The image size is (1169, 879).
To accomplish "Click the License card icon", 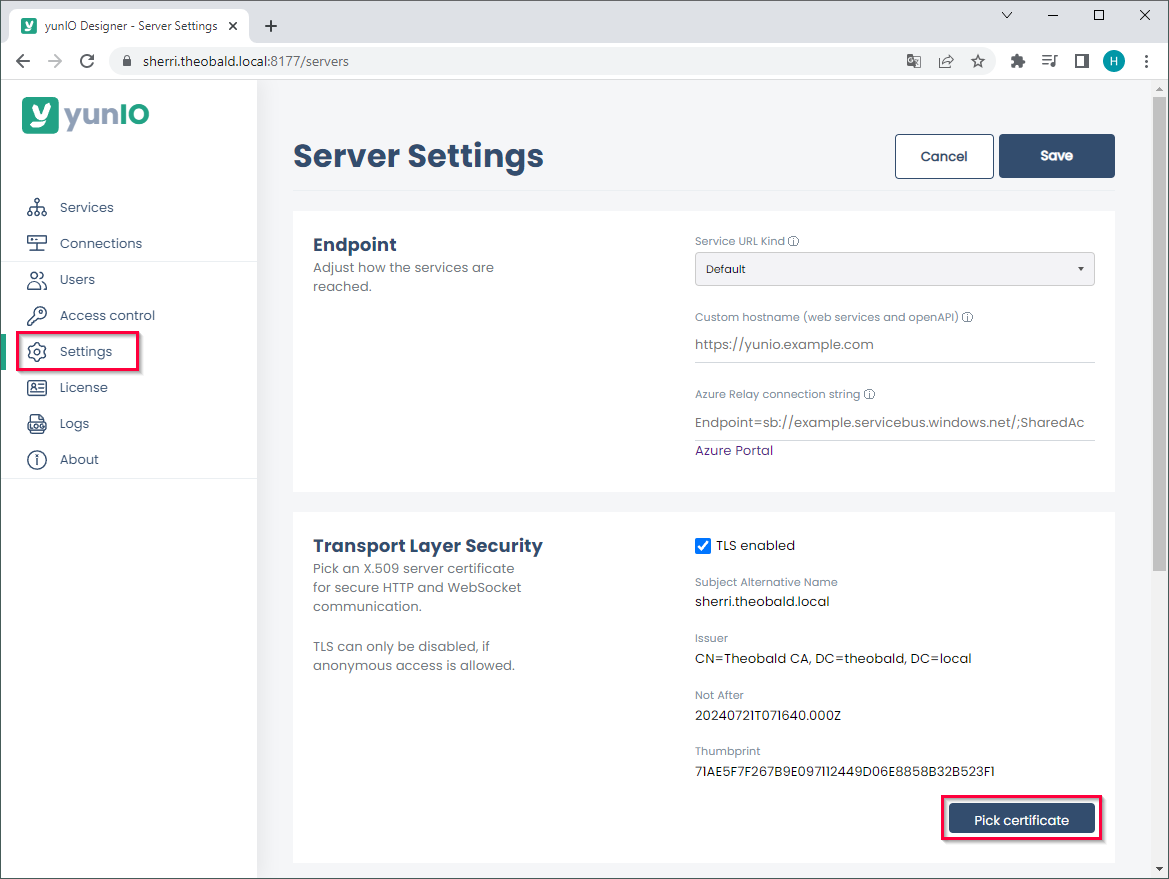I will (37, 388).
